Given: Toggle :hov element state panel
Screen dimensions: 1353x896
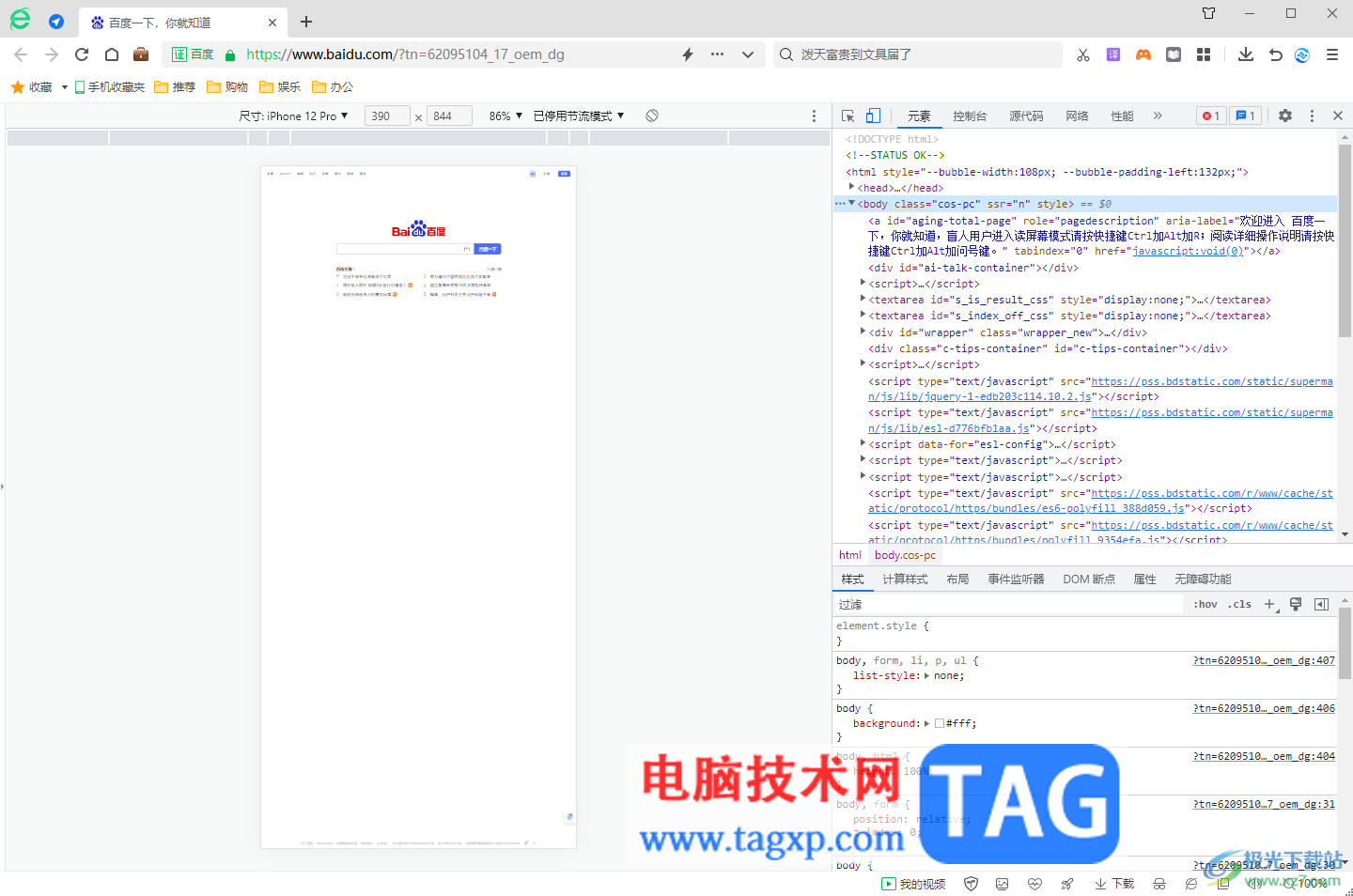Looking at the screenshot, I should pyautogui.click(x=1205, y=604).
